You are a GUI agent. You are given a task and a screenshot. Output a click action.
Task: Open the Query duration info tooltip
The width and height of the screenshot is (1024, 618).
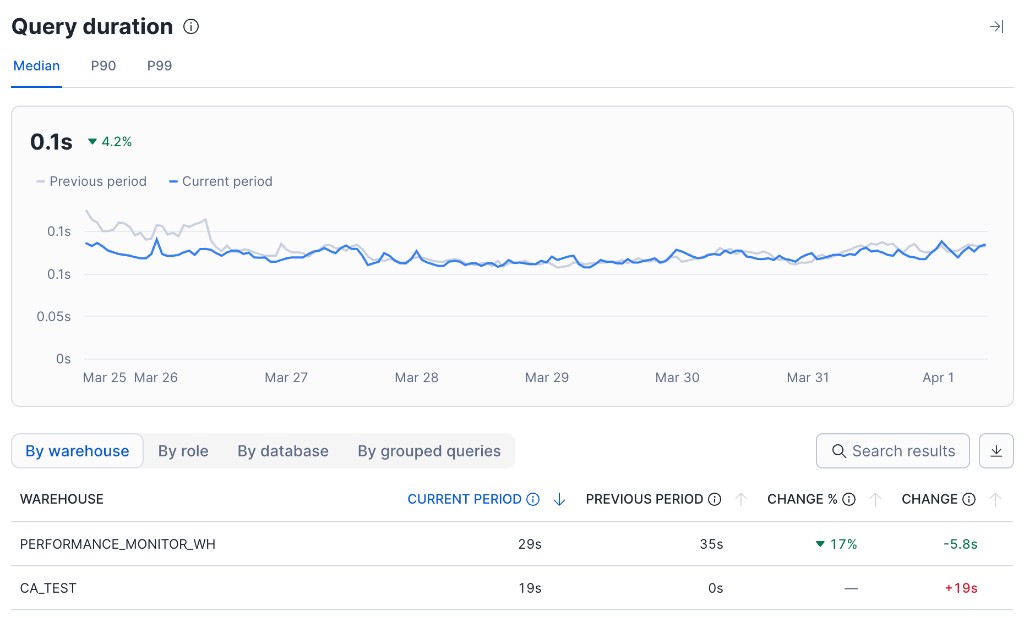pos(190,27)
